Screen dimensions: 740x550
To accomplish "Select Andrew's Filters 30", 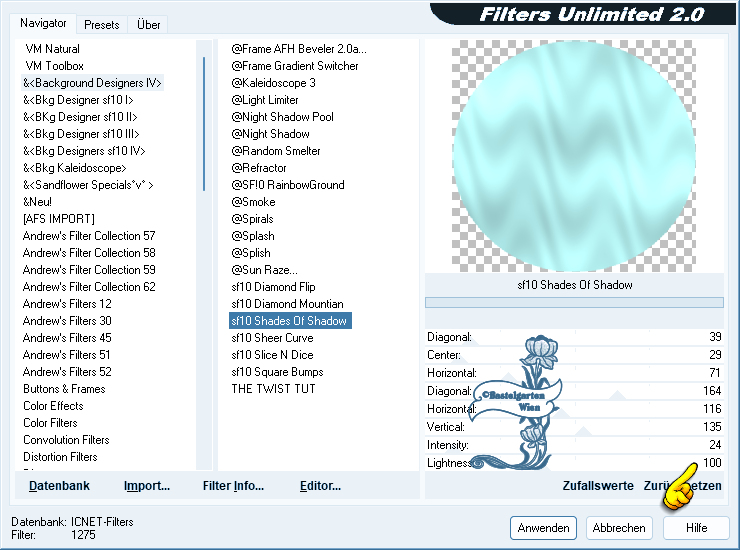I will point(67,321).
